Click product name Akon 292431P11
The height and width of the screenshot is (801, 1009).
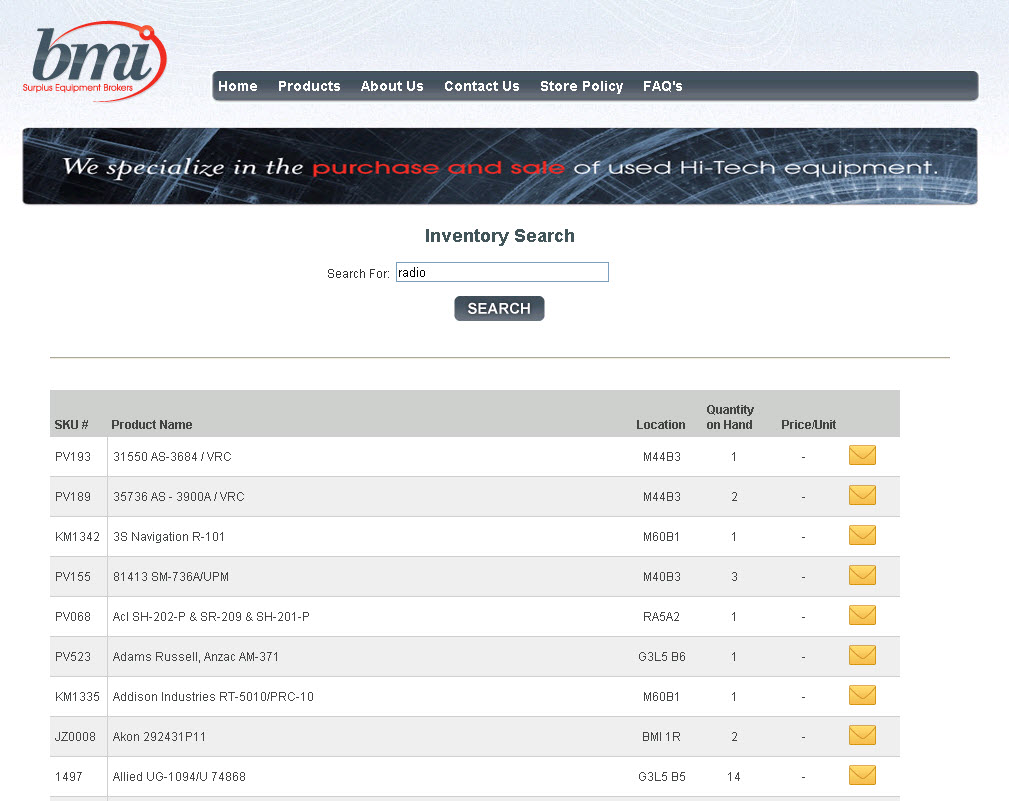pos(159,737)
